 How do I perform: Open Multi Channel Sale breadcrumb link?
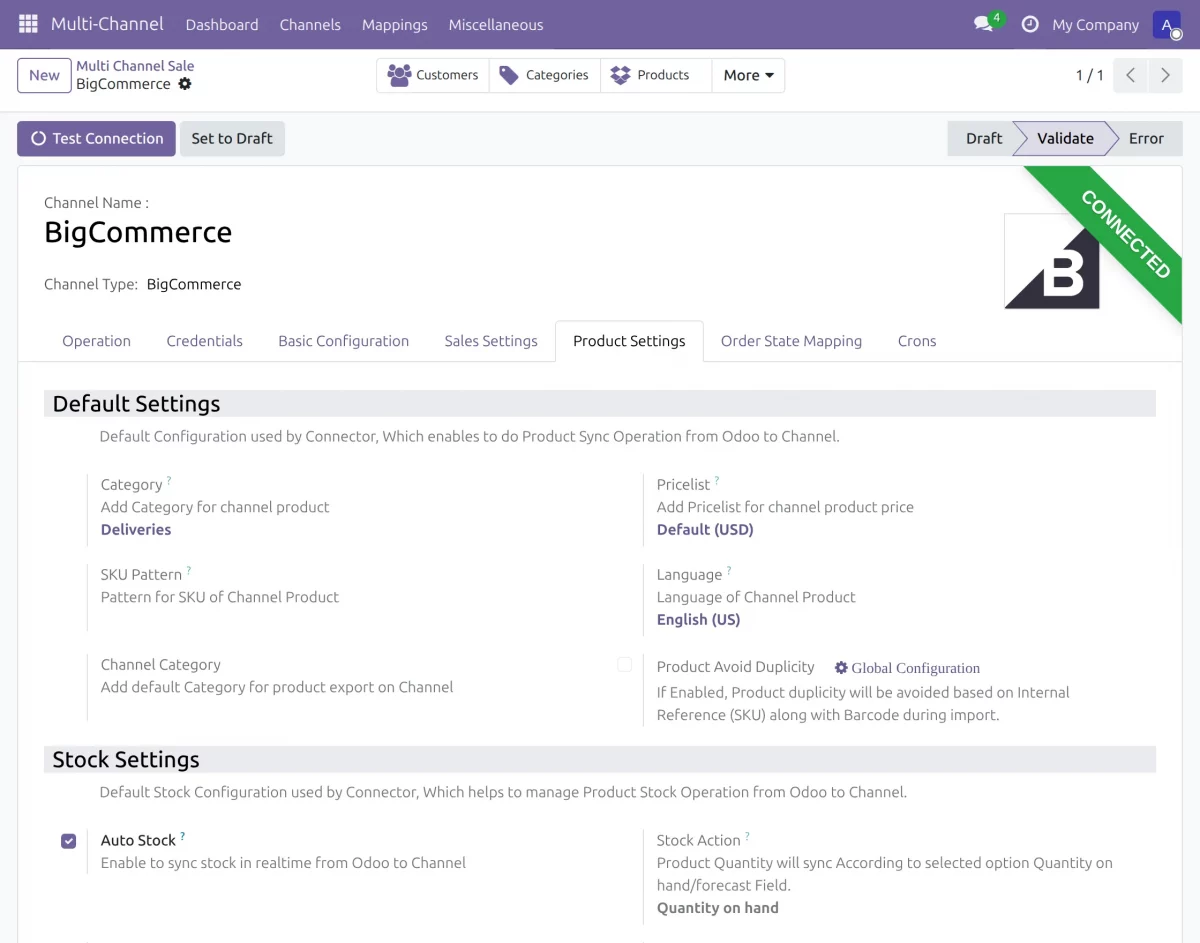(x=135, y=66)
